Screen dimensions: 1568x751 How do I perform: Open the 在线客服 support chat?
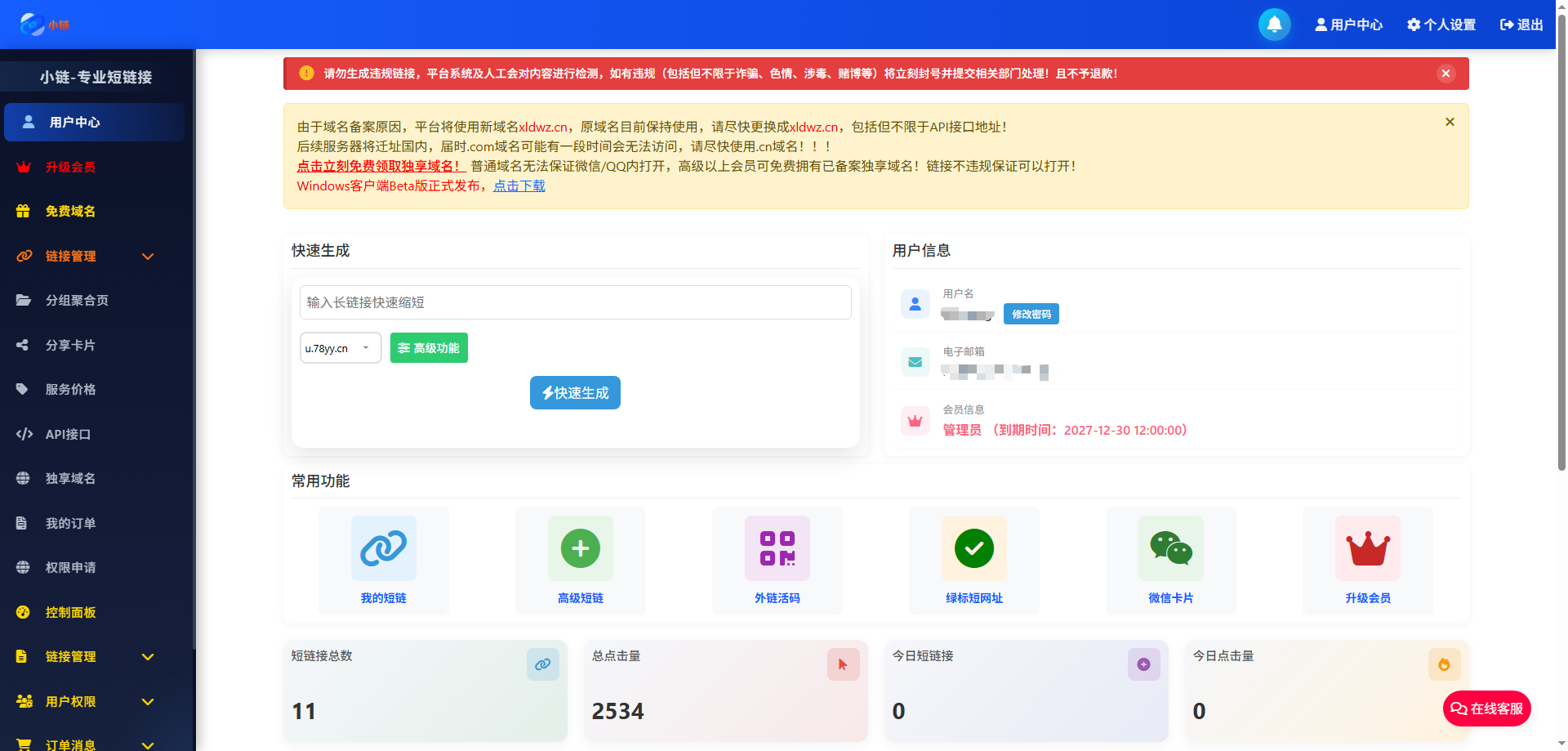(x=1486, y=709)
